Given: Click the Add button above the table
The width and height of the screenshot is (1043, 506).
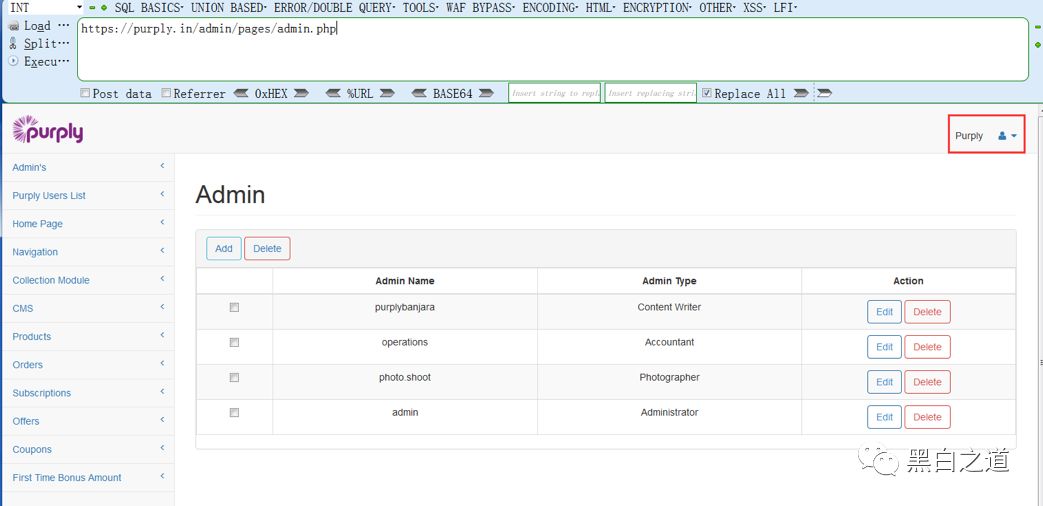Looking at the screenshot, I should [x=223, y=249].
